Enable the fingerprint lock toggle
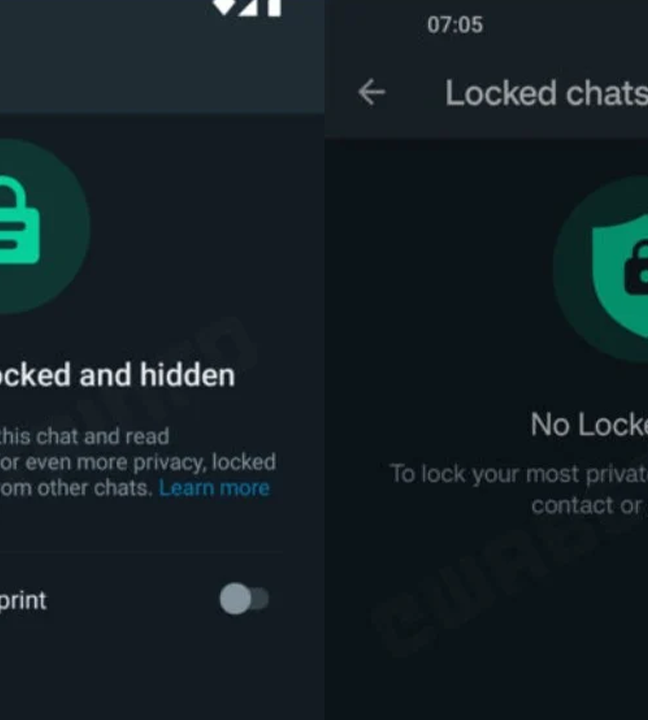The height and width of the screenshot is (720, 648). pyautogui.click(x=244, y=599)
